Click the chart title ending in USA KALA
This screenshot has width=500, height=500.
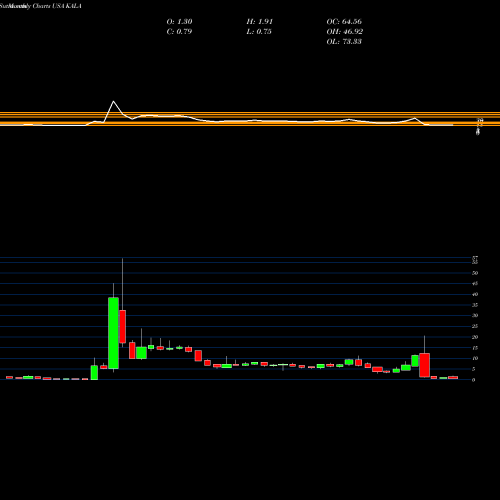click(x=41, y=6)
